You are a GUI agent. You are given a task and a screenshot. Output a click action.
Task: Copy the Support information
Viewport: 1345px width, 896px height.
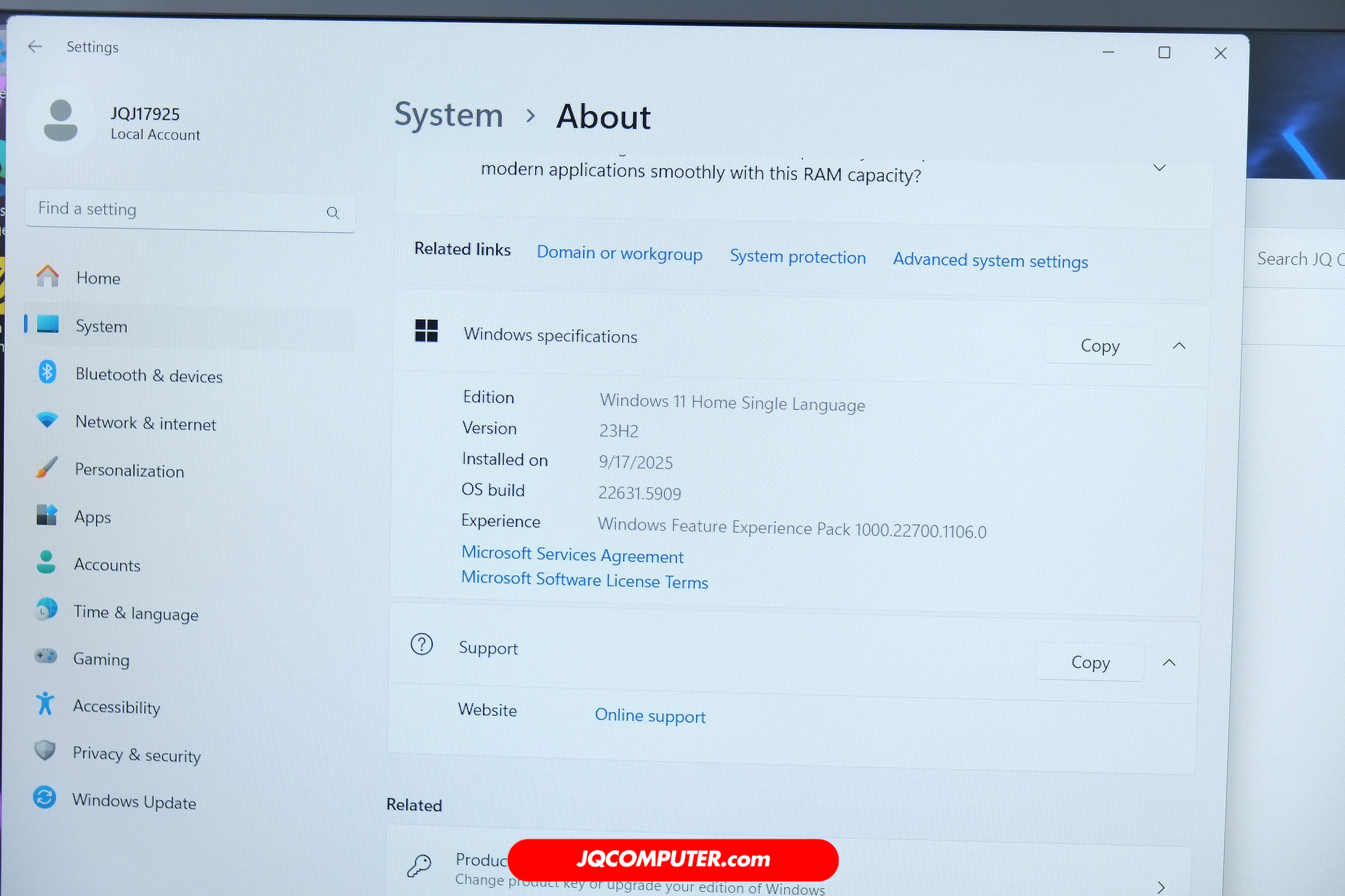tap(1090, 662)
